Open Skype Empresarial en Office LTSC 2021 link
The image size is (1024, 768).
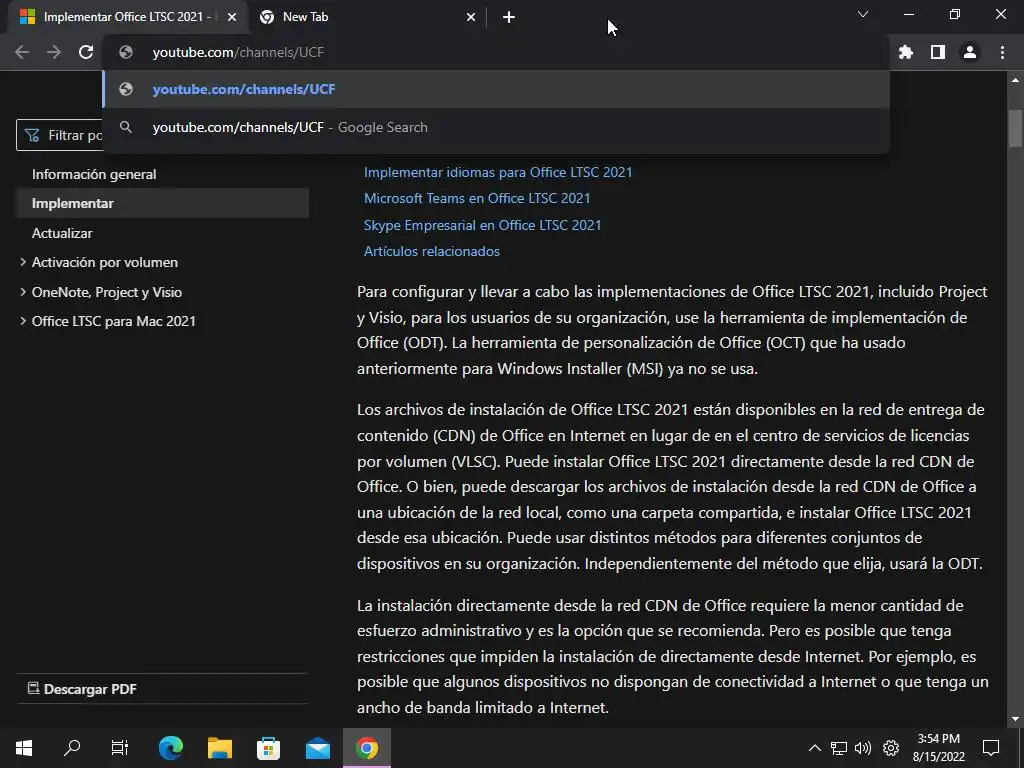pos(482,225)
